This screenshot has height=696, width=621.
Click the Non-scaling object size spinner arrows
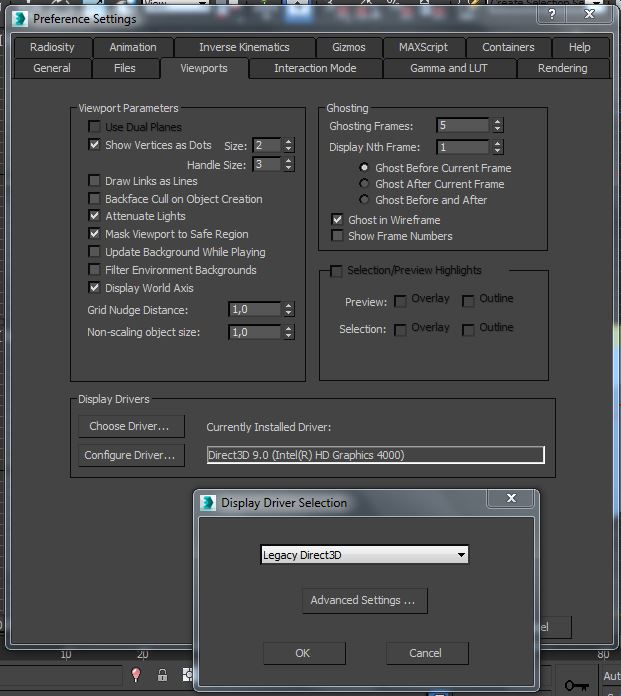[289, 332]
